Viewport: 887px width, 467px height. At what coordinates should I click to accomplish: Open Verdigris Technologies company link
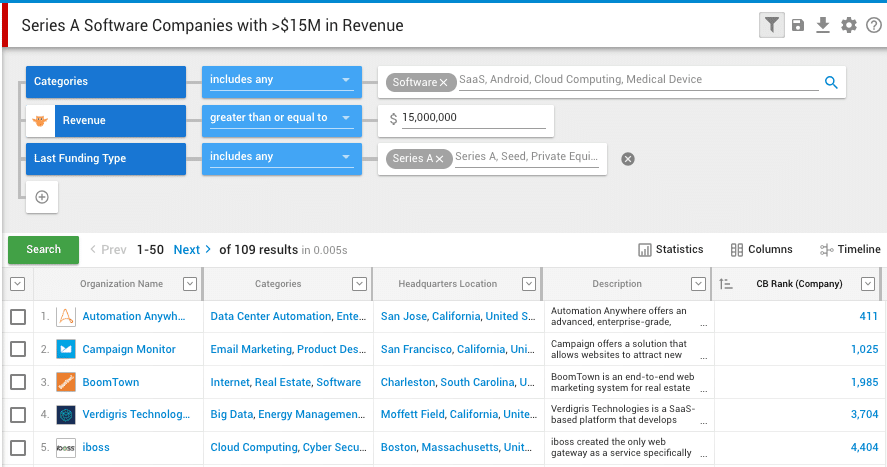(136, 414)
